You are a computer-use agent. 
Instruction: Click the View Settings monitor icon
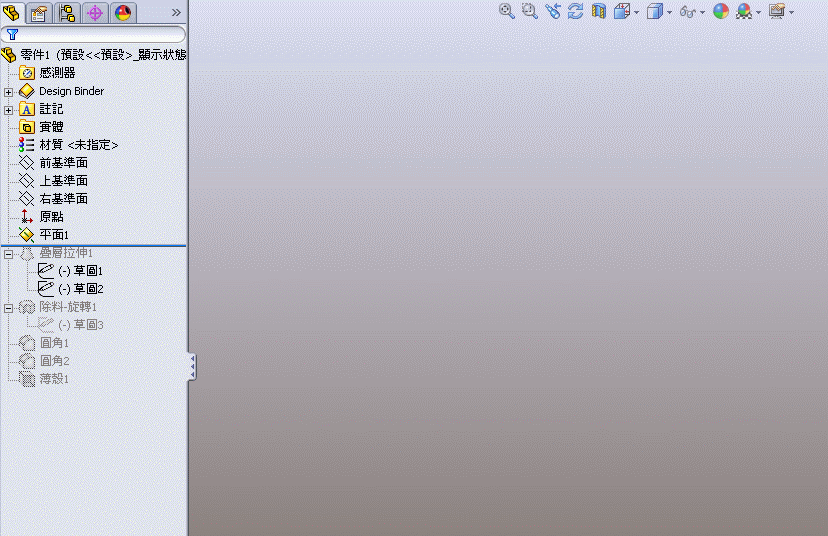(x=777, y=11)
